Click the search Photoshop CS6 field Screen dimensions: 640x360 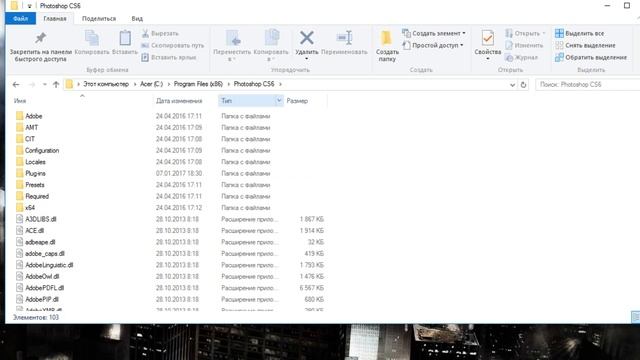pos(588,84)
